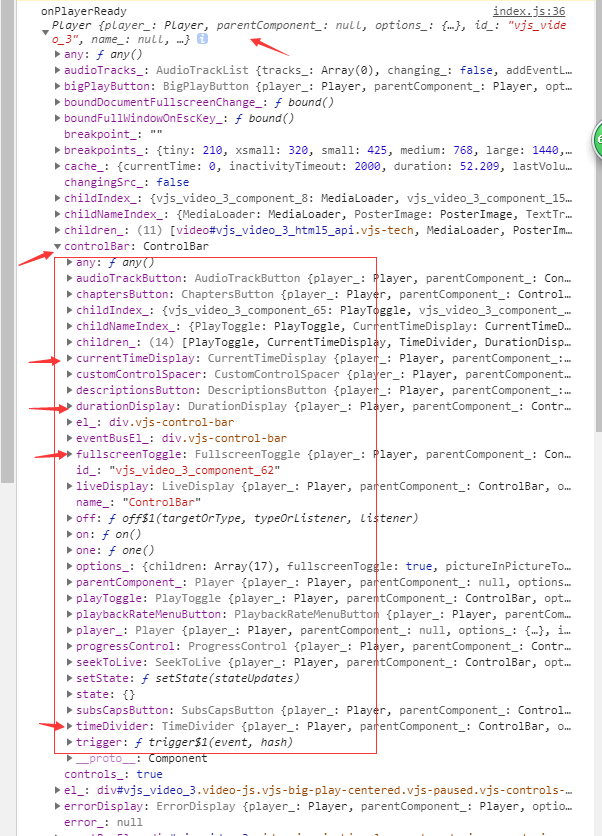
Task: Expand children_ (14) array in controlBar
Action: tap(69, 342)
